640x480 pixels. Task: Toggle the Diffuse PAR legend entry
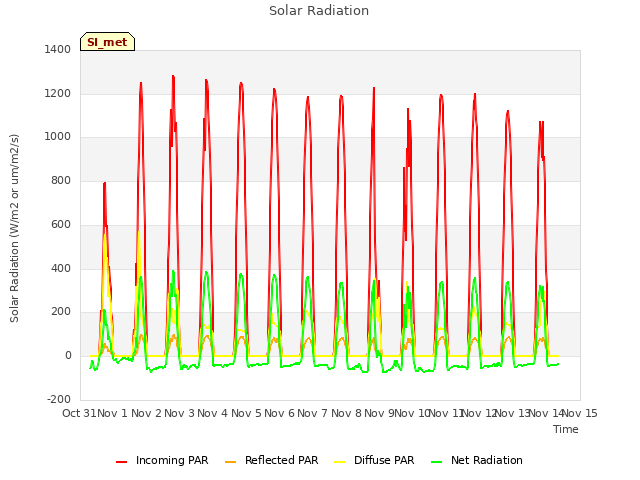coord(374,460)
